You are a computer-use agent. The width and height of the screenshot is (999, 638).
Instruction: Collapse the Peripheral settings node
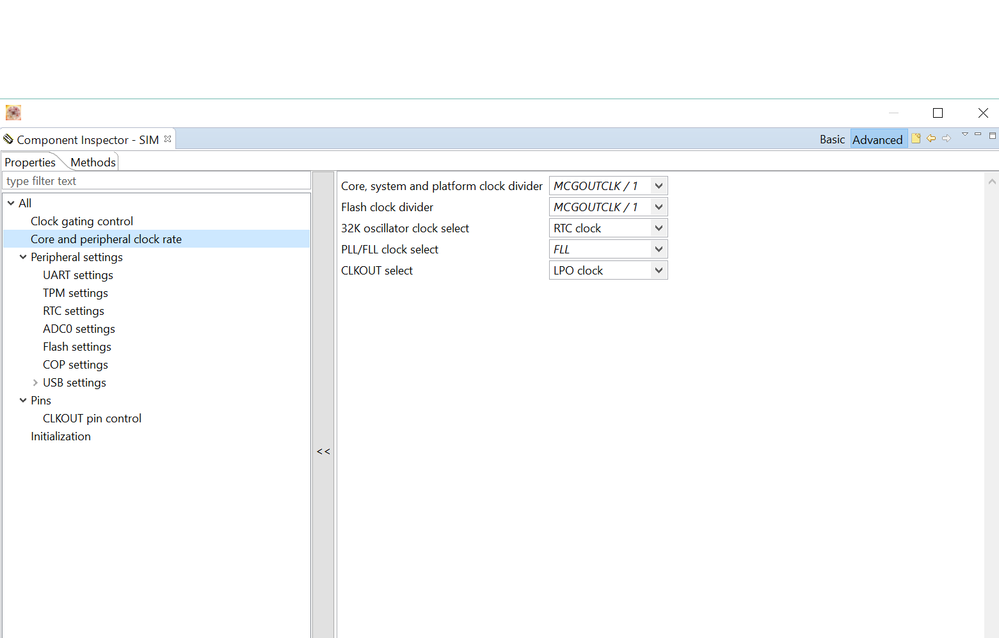tap(23, 257)
